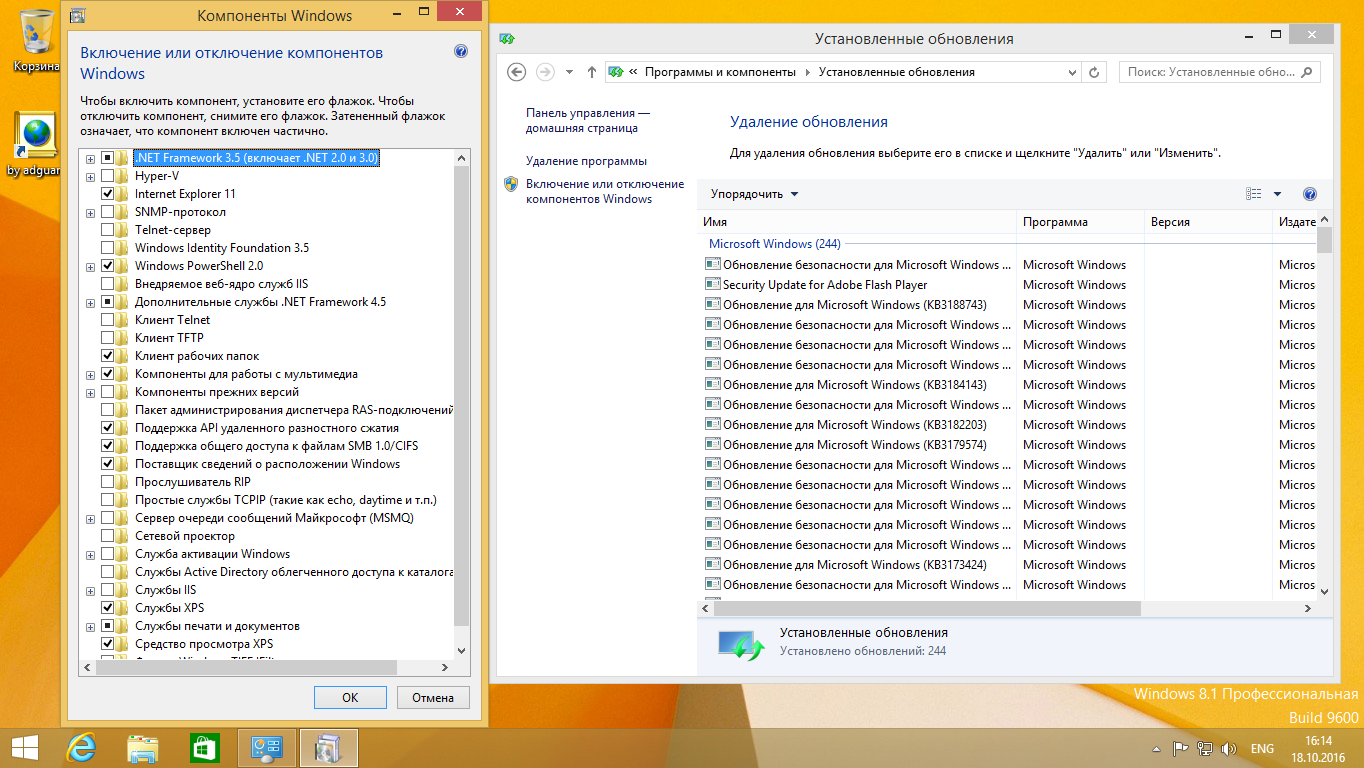Open the Упорядочить dropdown menu
Image resolution: width=1364 pixels, height=768 pixels.
(755, 194)
